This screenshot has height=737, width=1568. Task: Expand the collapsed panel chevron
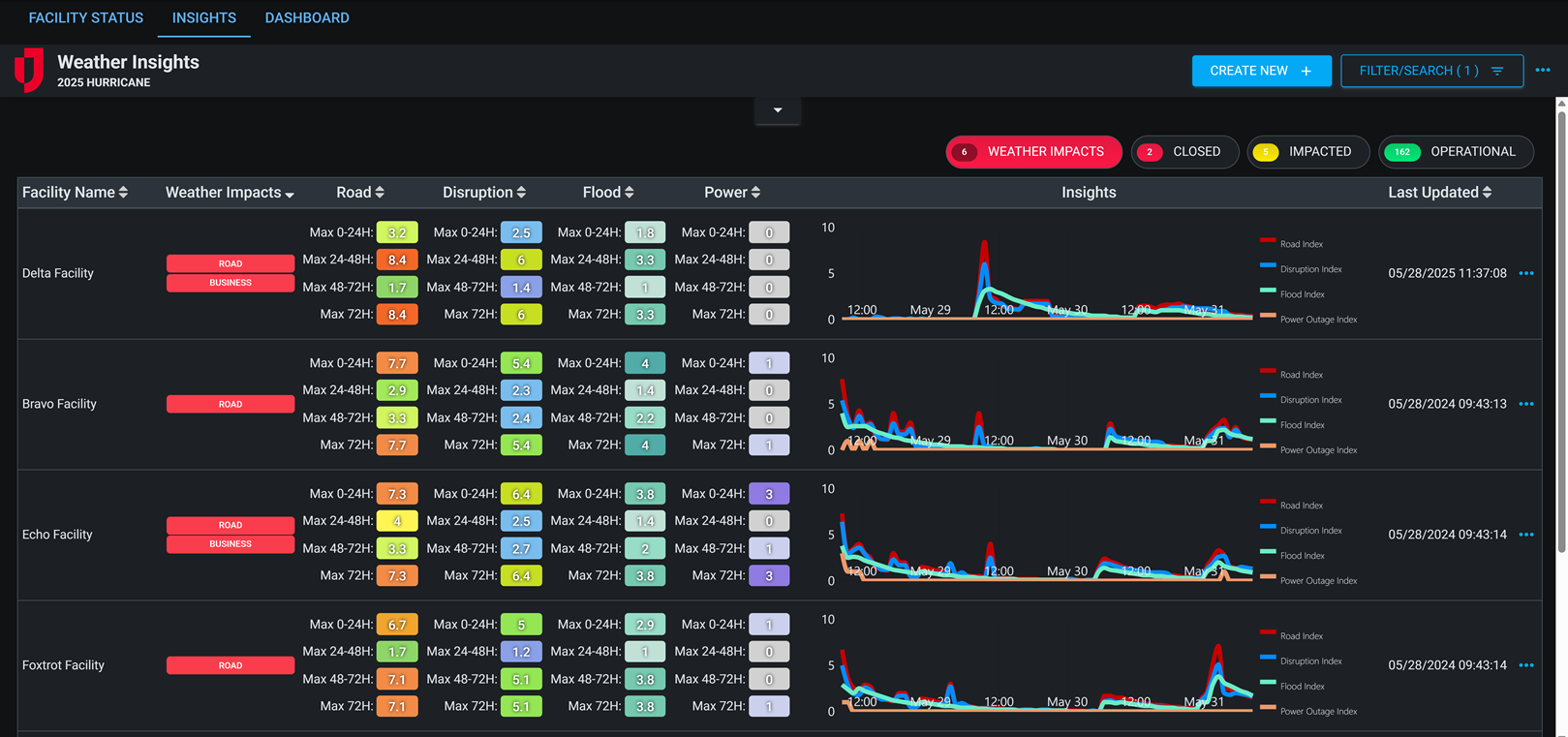778,110
